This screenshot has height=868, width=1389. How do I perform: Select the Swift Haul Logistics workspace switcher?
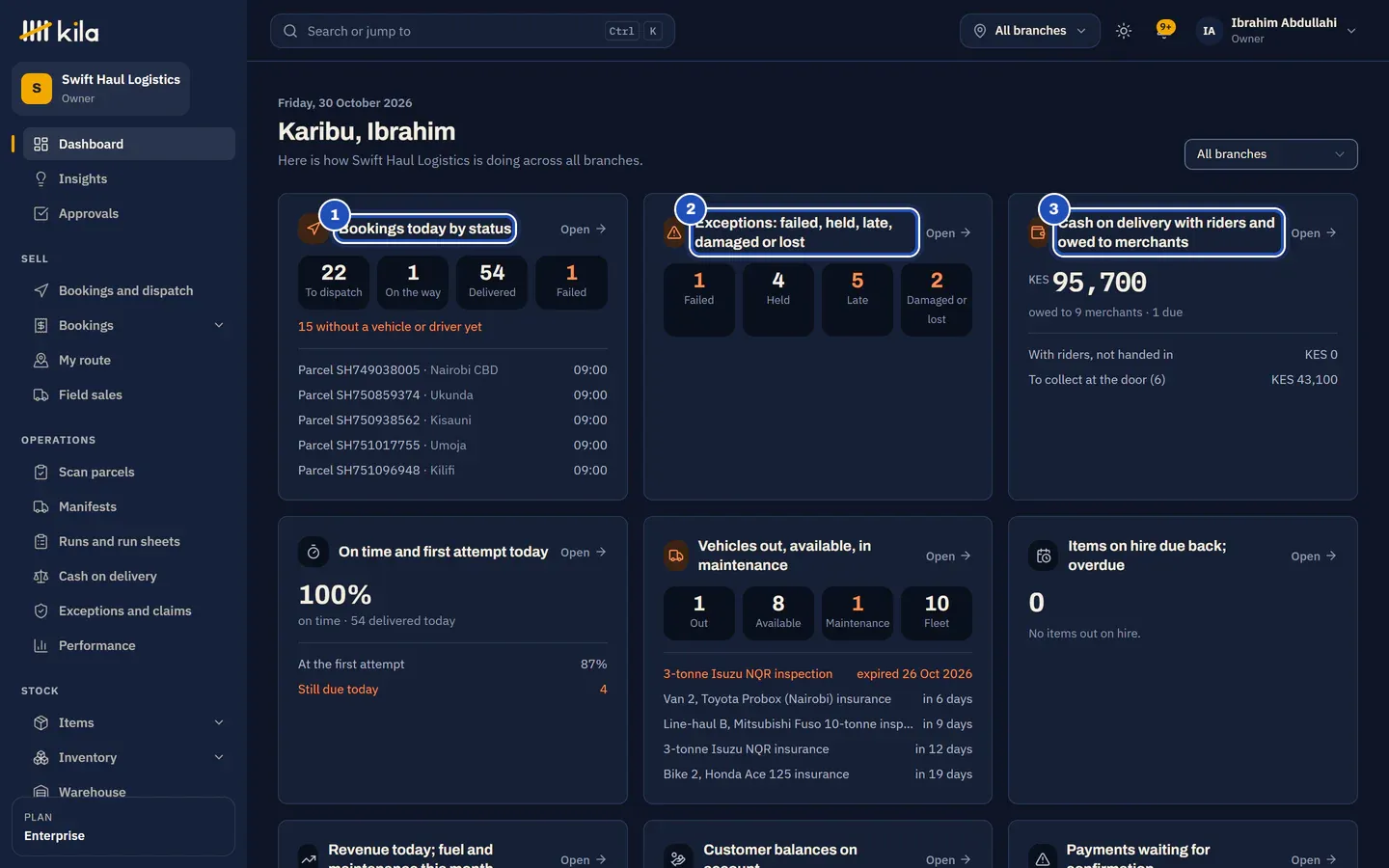pyautogui.click(x=100, y=89)
